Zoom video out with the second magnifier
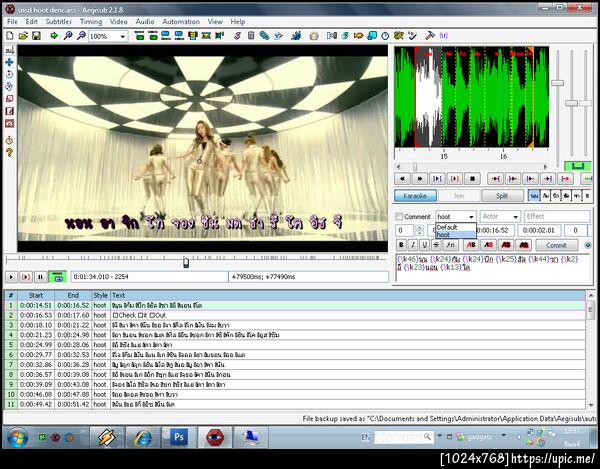This screenshot has height=469, width=600. [x=81, y=36]
